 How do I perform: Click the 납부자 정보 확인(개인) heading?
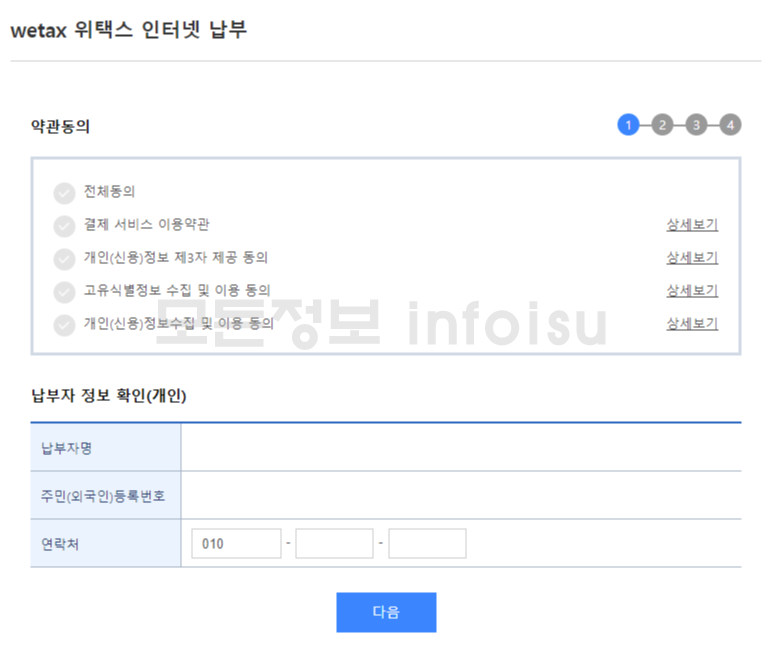tap(109, 395)
